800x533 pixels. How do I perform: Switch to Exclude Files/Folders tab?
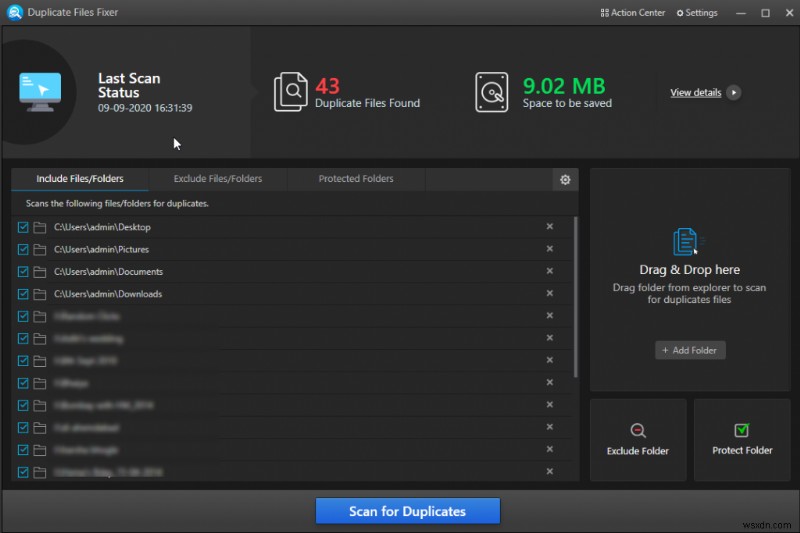point(218,179)
